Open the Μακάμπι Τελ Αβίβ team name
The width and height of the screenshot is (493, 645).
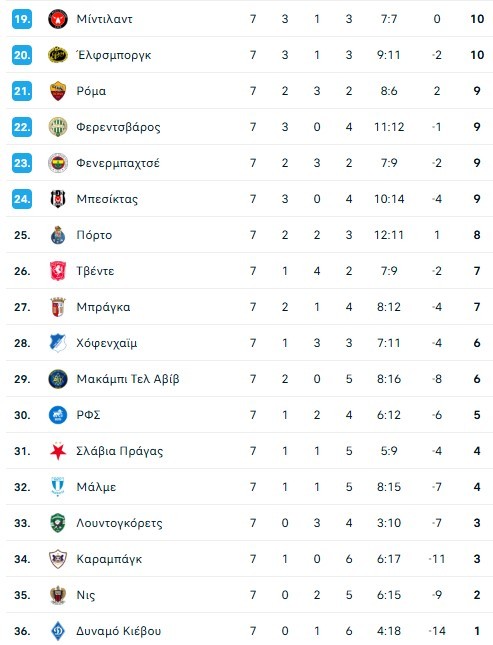click(128, 379)
